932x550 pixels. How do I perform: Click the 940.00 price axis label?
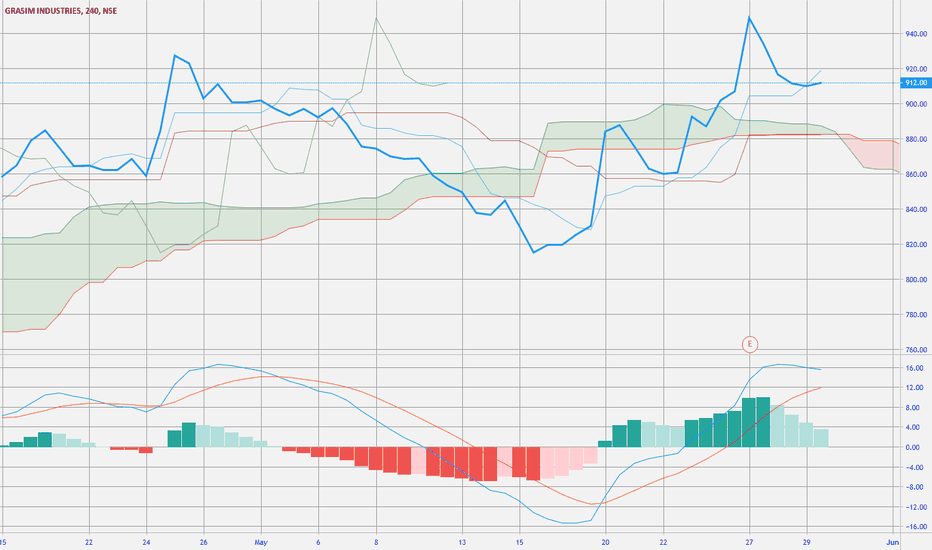916,34
